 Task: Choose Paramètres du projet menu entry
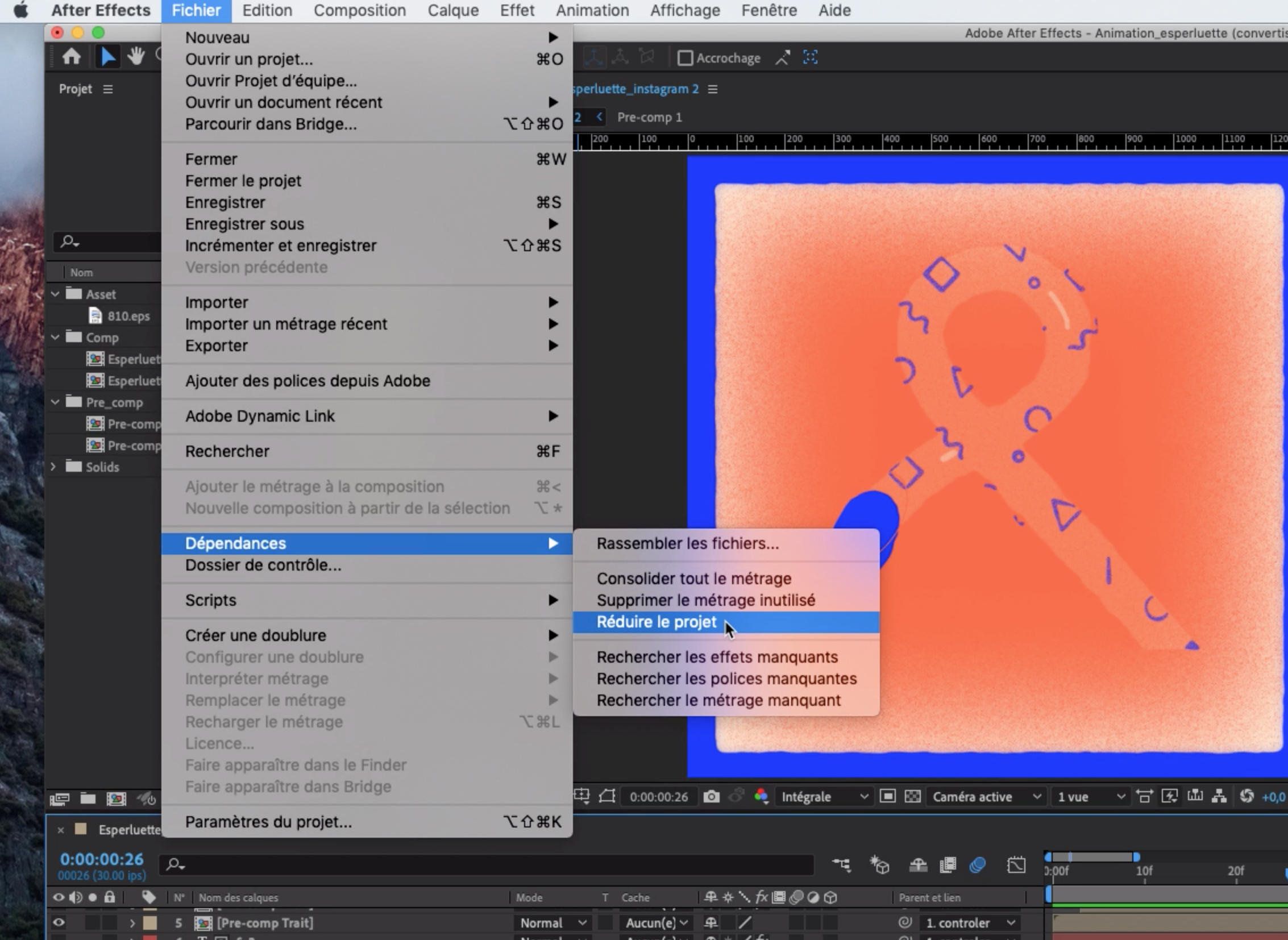pos(367,822)
